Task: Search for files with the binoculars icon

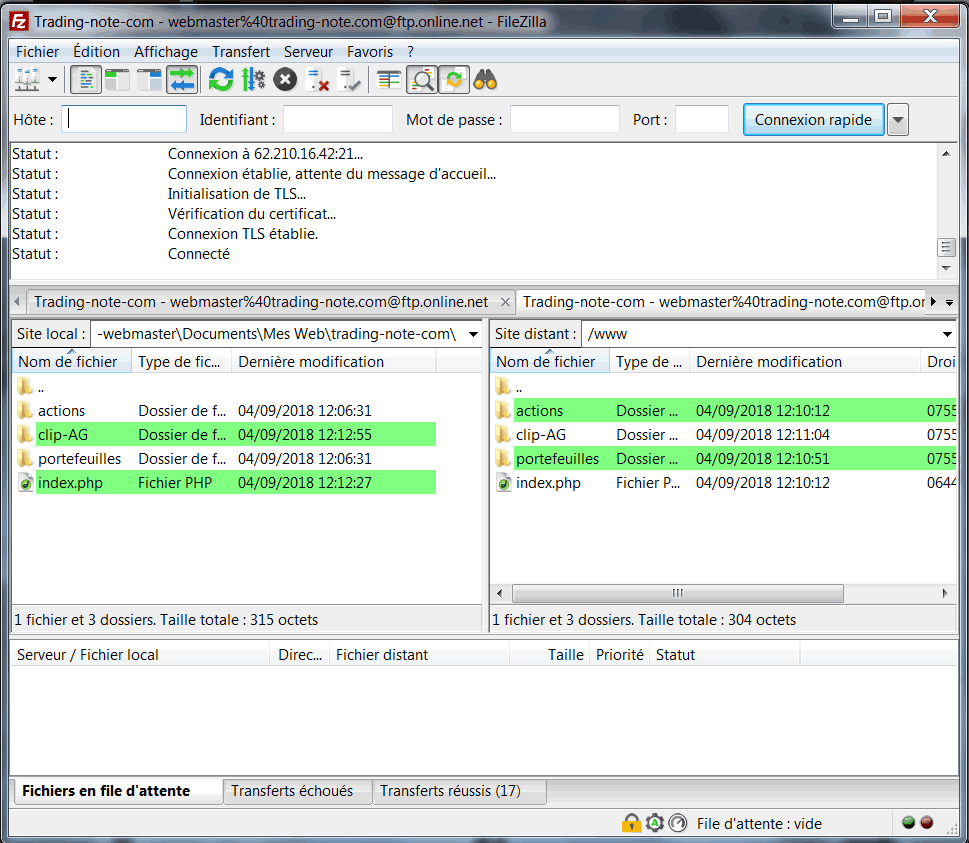Action: (486, 80)
